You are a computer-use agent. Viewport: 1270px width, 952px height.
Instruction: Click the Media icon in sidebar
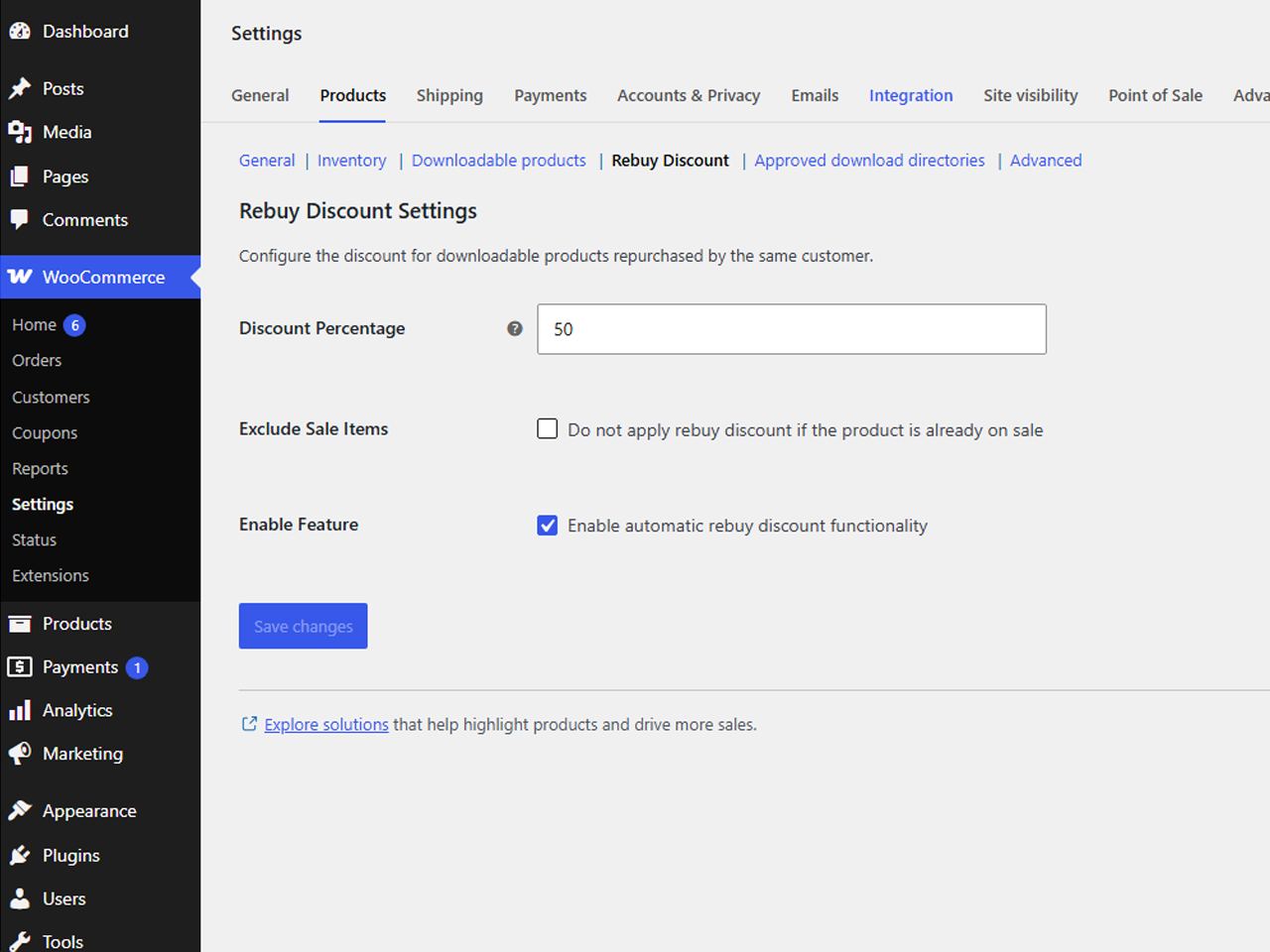point(20,132)
